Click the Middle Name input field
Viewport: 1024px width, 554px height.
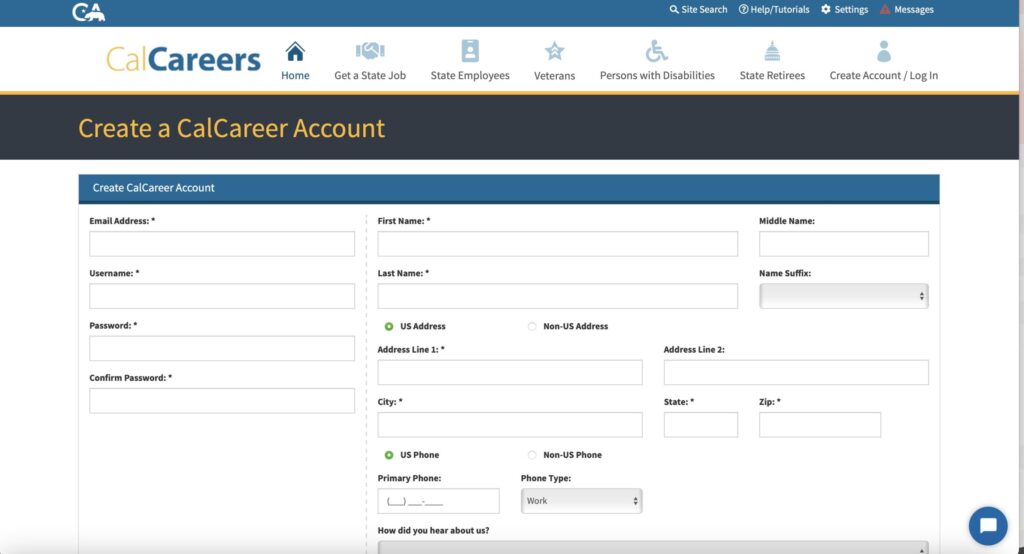coord(844,244)
